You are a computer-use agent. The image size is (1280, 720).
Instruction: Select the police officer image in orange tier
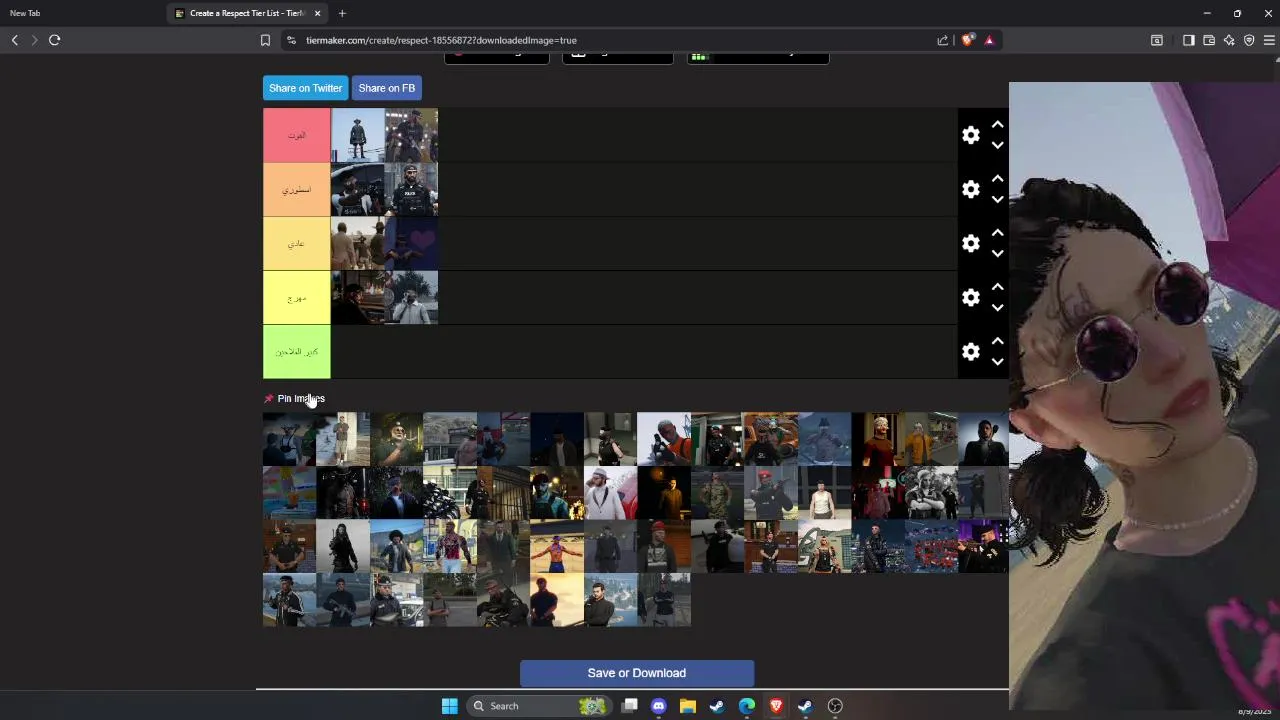pyautogui.click(x=411, y=189)
